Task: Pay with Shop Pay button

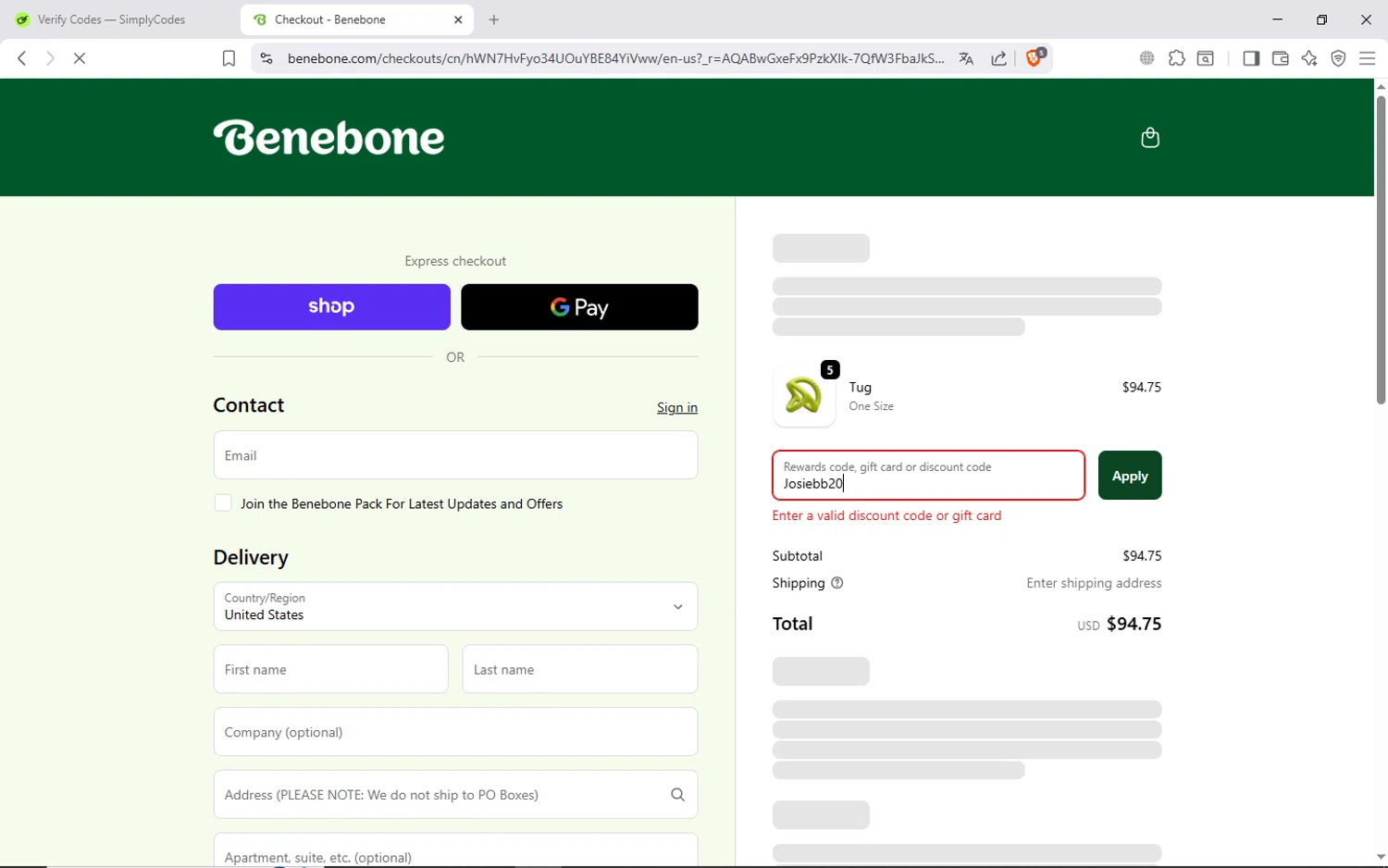Action: [331, 307]
